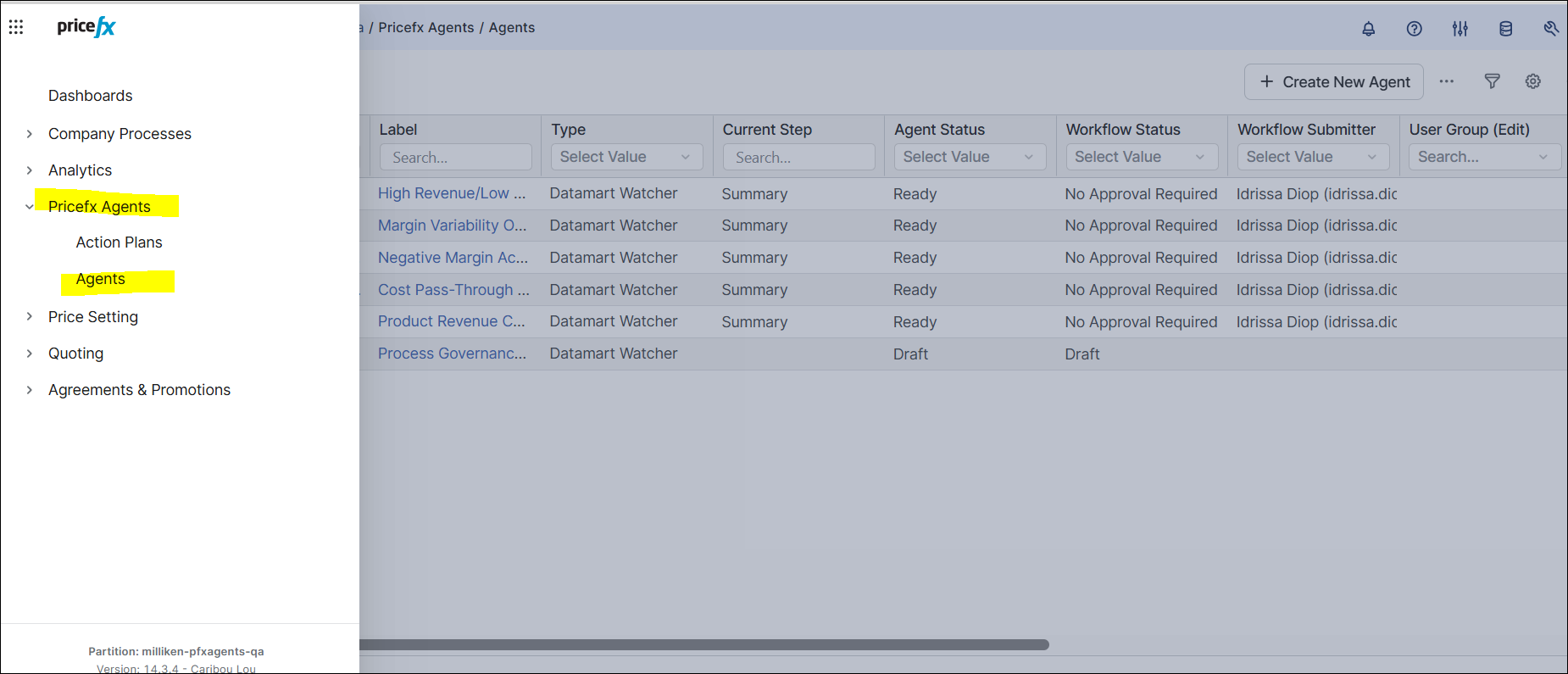Click the database icon in header
The image size is (1568, 674).
point(1505,29)
